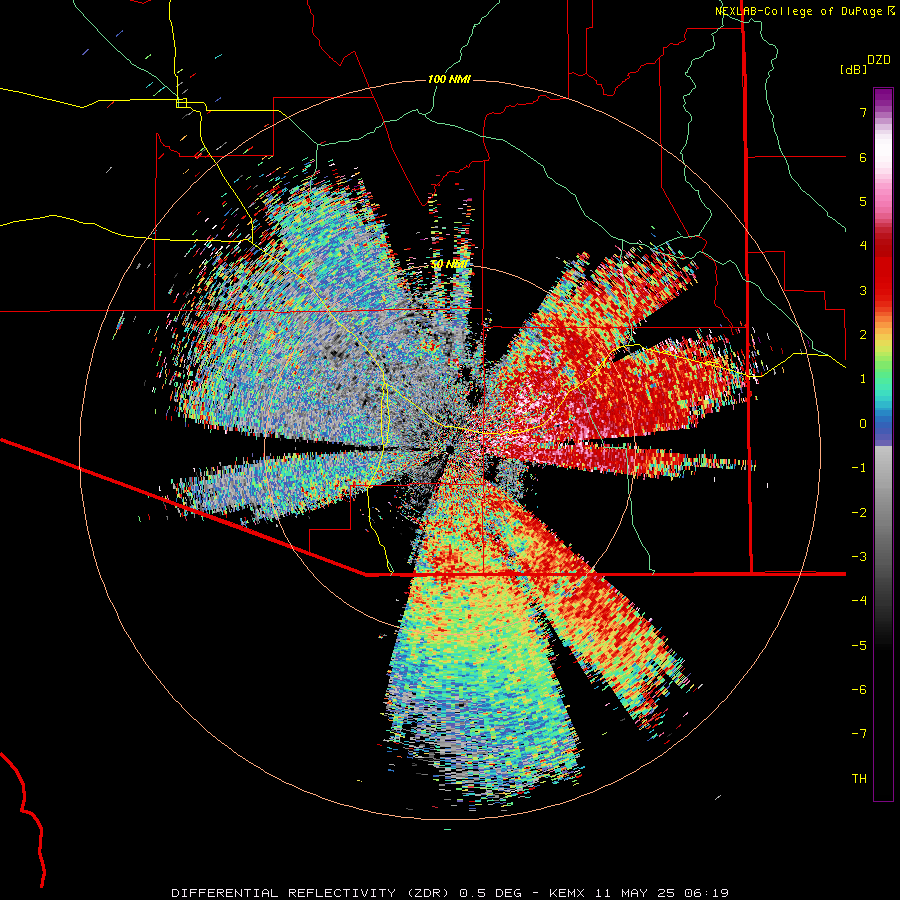Viewport: 900px width, 900px height.
Task: Click the NEXLAB-College of DuPage watermark text
Action: (798, 11)
